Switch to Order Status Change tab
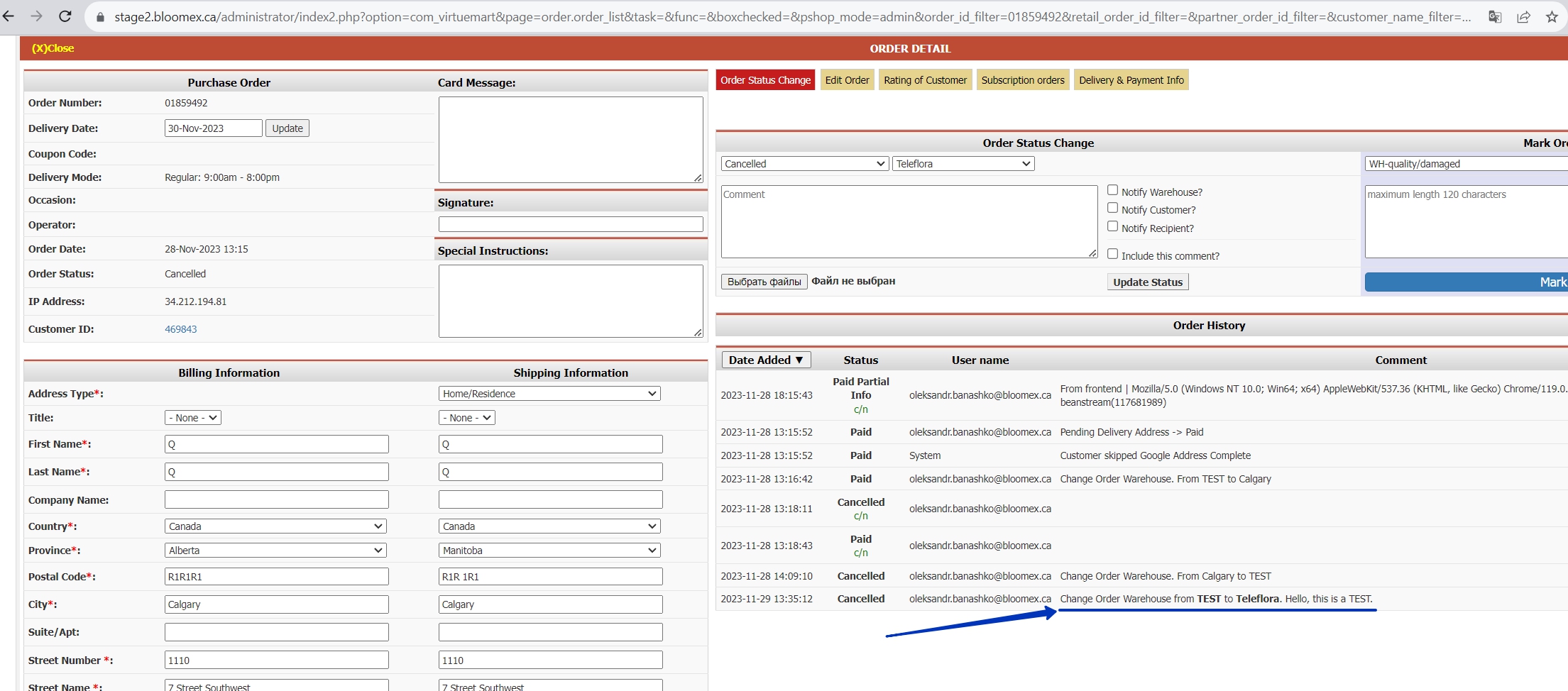Screen dimensions: 1568x691 (765, 80)
